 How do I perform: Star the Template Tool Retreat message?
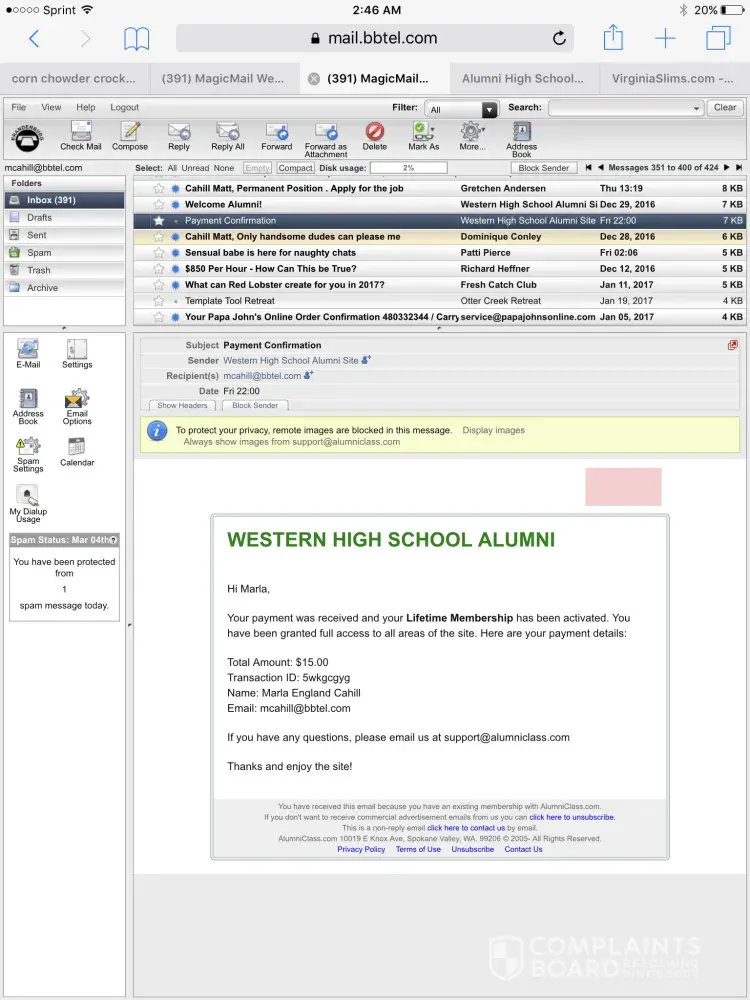[159, 300]
